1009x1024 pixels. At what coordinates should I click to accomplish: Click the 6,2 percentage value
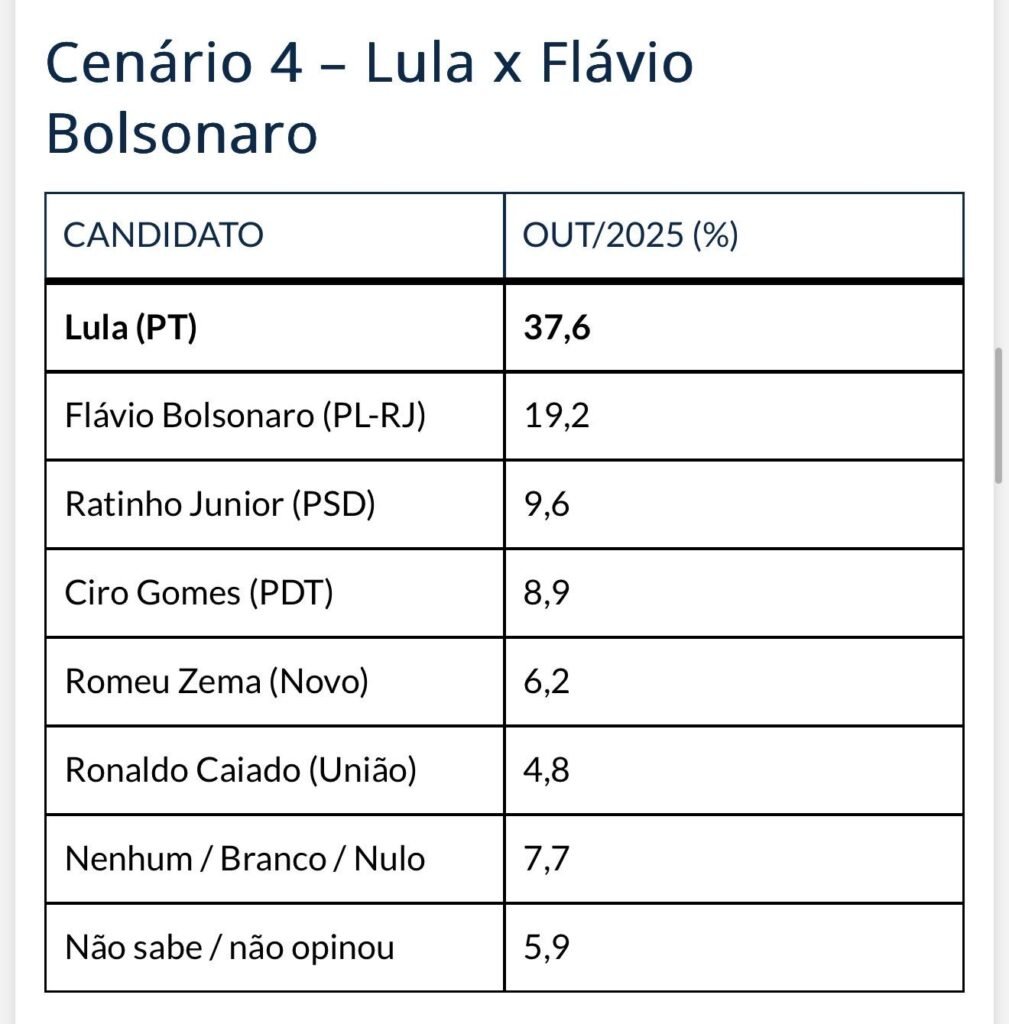pyautogui.click(x=547, y=682)
